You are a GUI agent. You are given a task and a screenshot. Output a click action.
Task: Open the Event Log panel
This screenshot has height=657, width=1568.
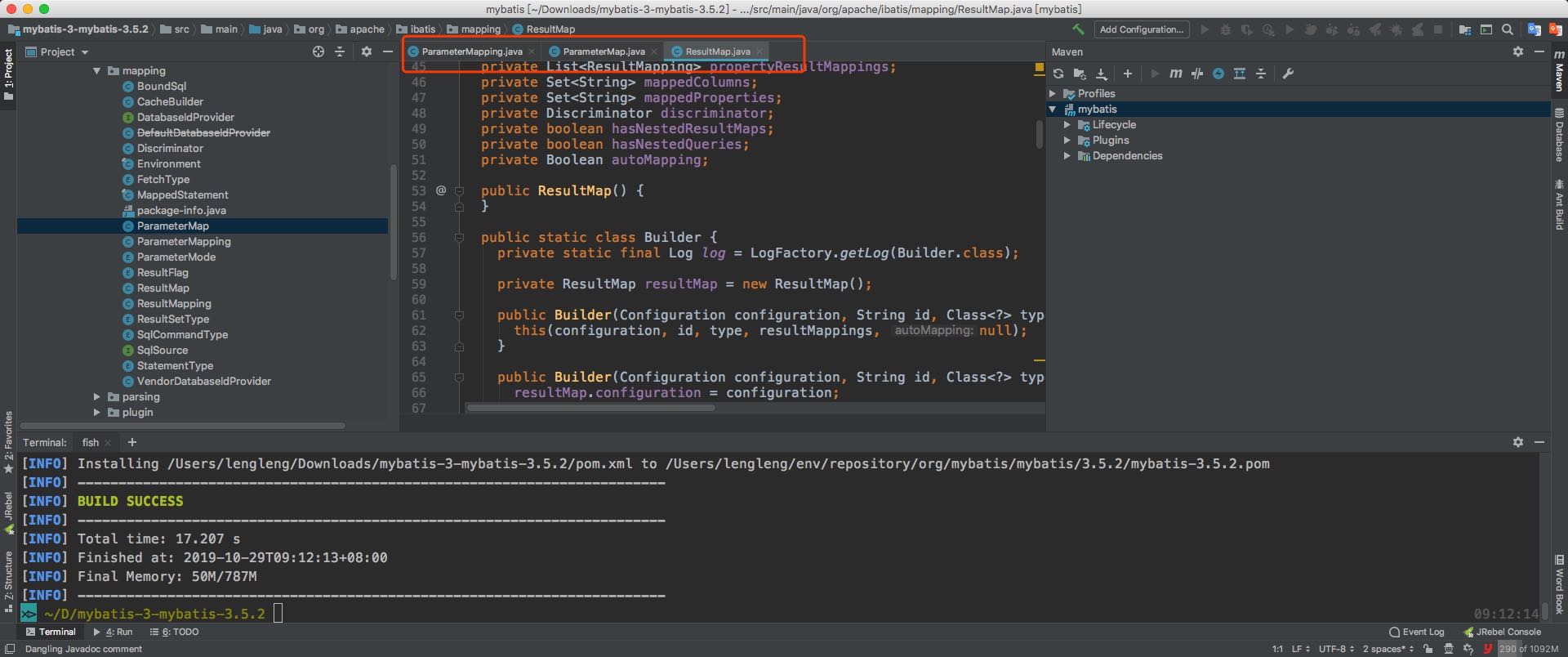click(1417, 632)
